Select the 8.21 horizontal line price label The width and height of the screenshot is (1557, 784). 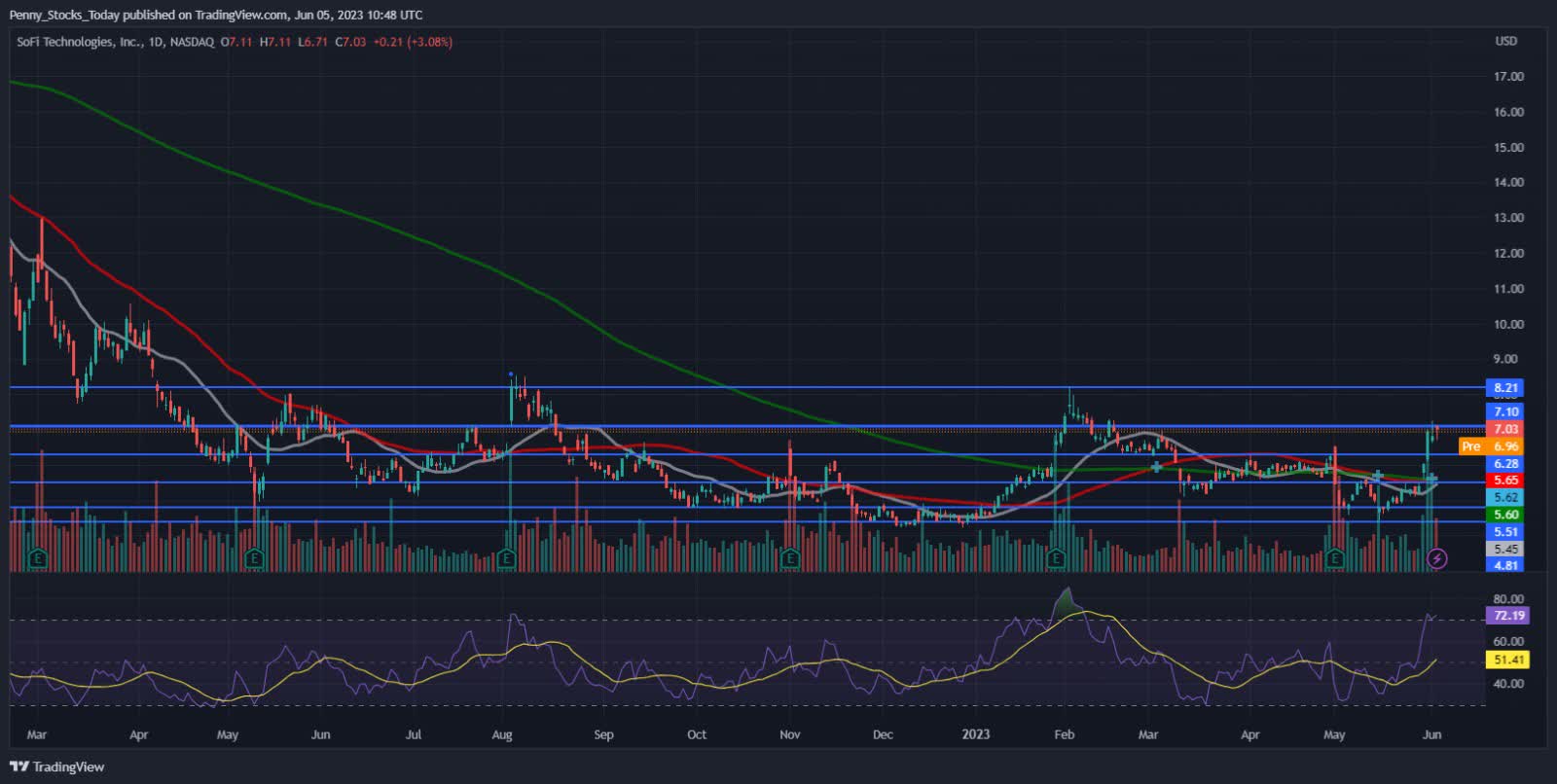click(x=1505, y=387)
